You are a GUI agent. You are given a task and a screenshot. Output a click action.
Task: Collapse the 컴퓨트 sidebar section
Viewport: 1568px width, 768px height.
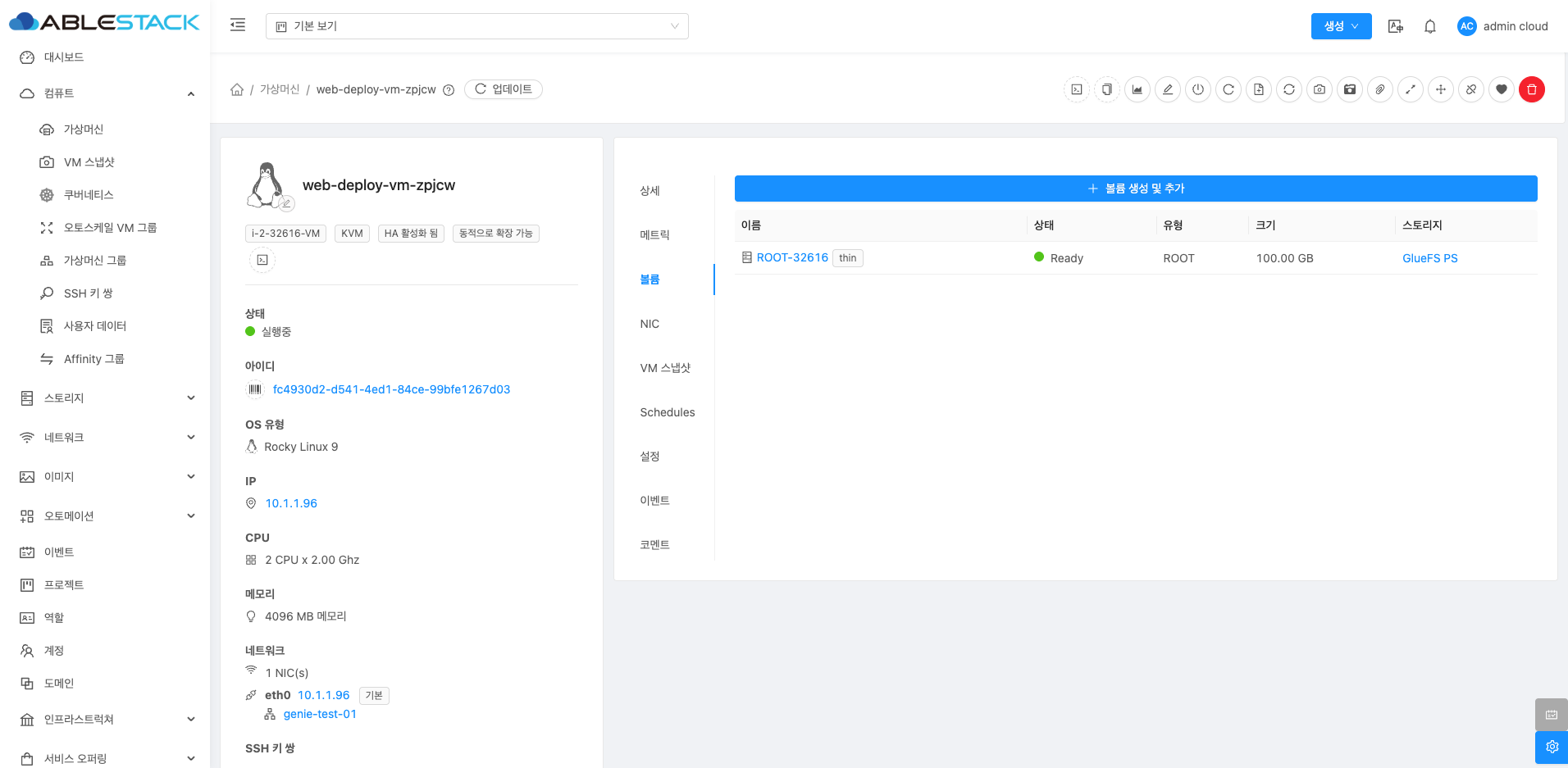click(x=190, y=93)
